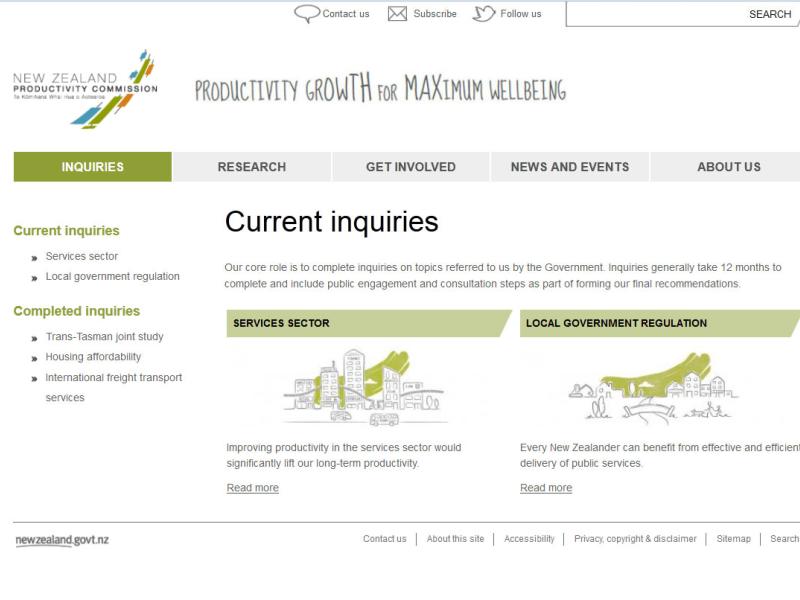Select the GET INVOLVED menu item
The width and height of the screenshot is (800, 600).
click(x=410, y=166)
